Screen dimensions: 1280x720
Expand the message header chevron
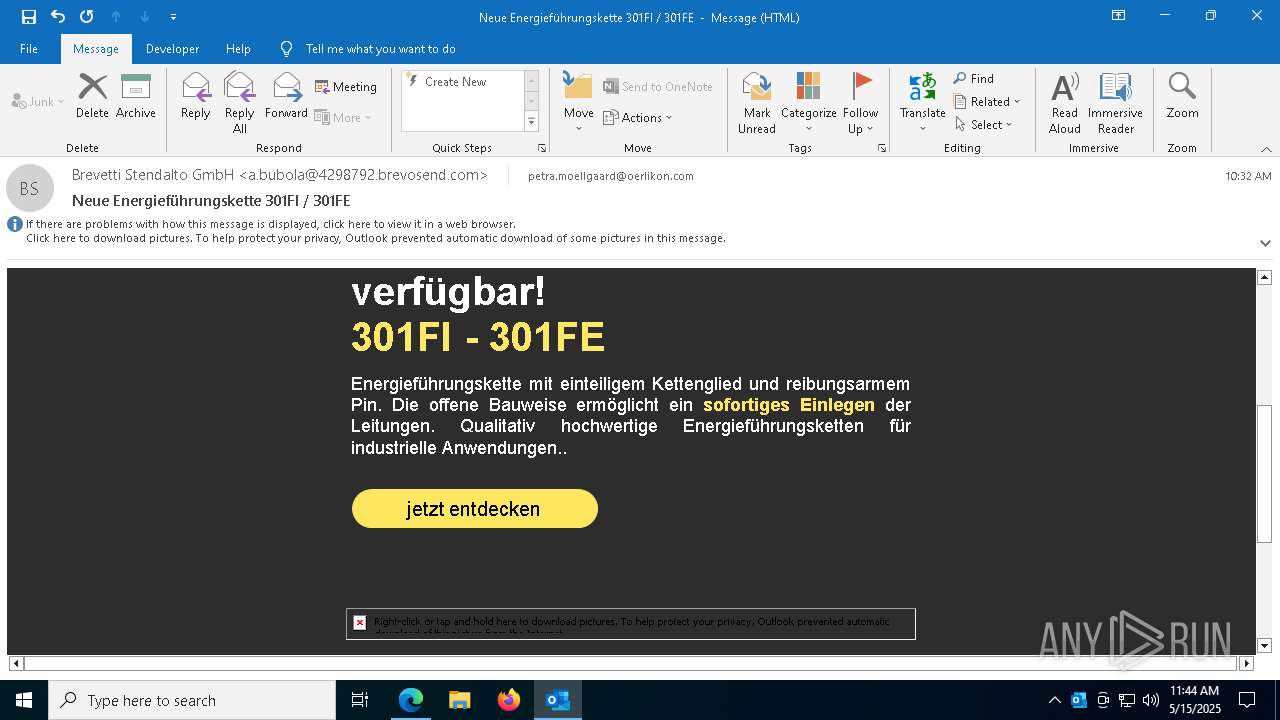[x=1265, y=243]
